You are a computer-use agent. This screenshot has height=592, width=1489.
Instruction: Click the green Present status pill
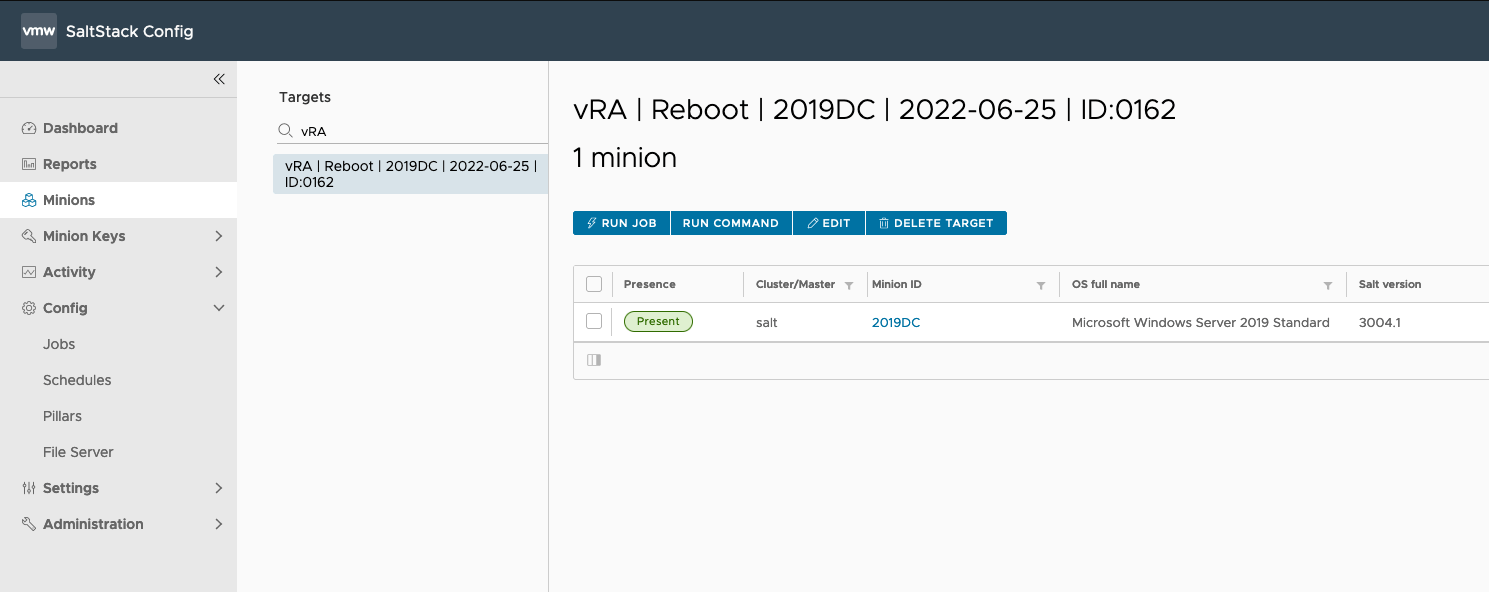(x=658, y=321)
